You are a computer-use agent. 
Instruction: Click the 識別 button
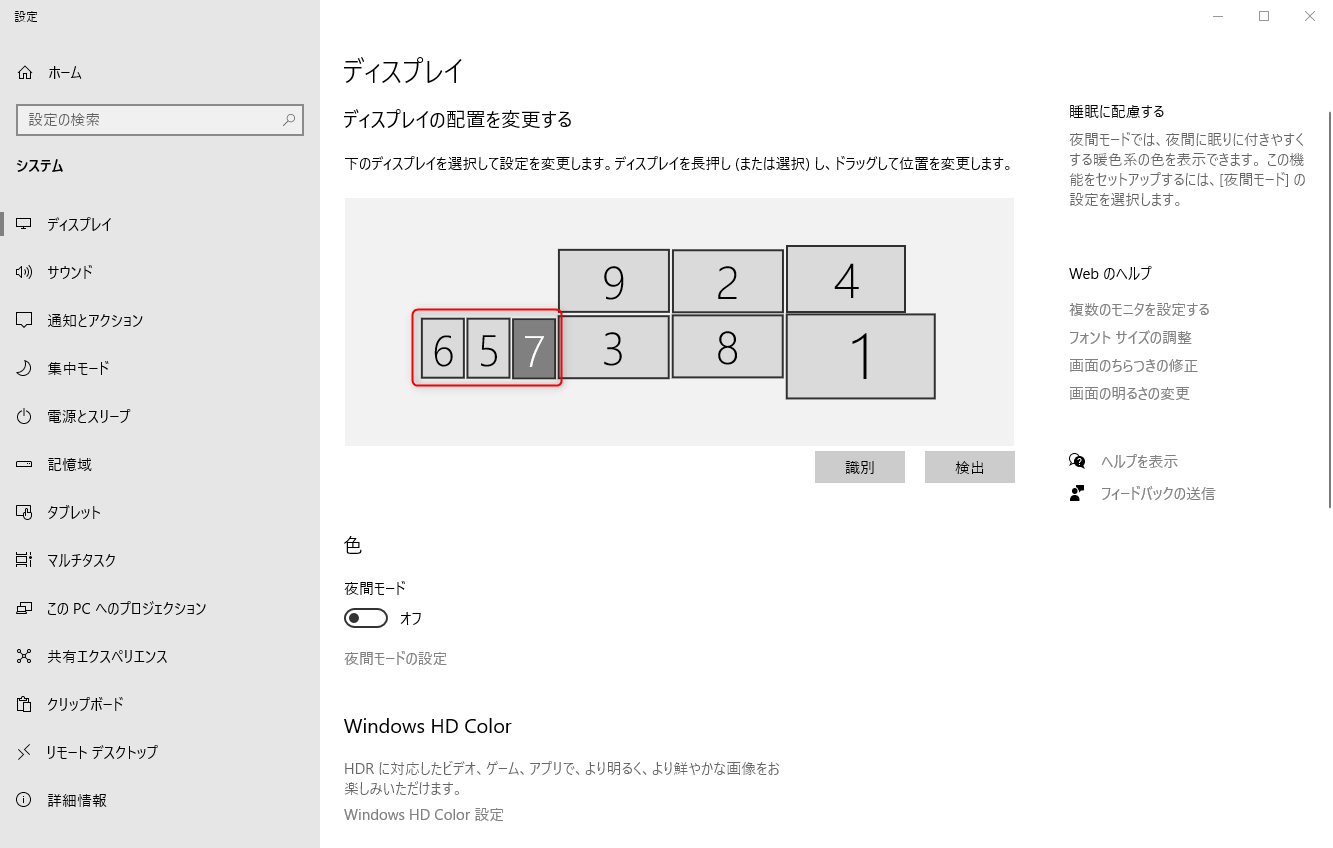coord(860,467)
